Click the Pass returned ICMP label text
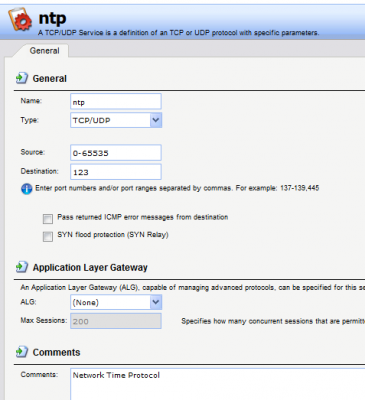 (143, 217)
